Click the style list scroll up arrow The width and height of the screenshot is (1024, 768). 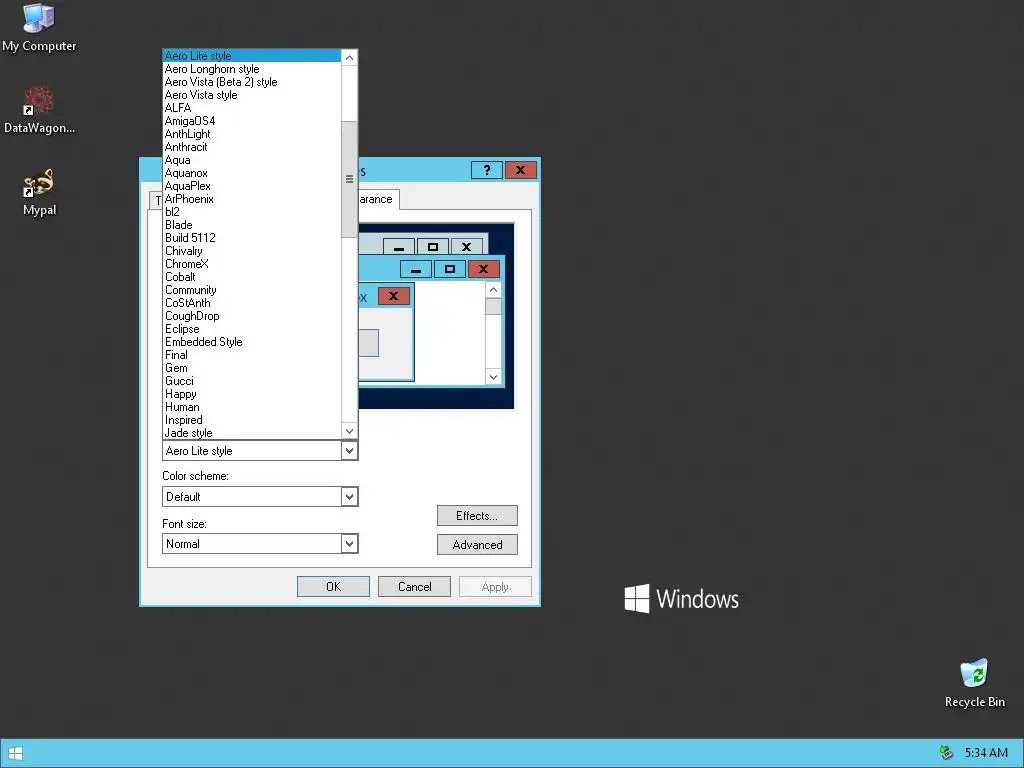tap(349, 57)
